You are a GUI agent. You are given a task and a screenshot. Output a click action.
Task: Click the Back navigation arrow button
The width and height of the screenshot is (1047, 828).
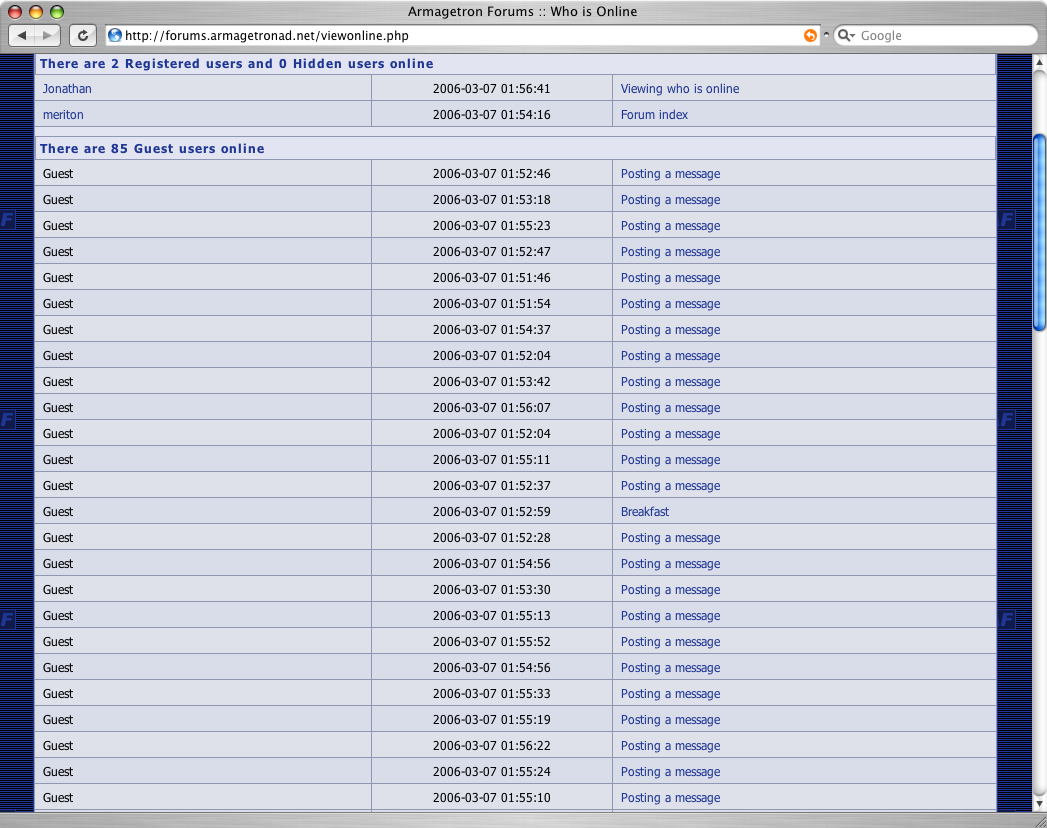(22, 36)
